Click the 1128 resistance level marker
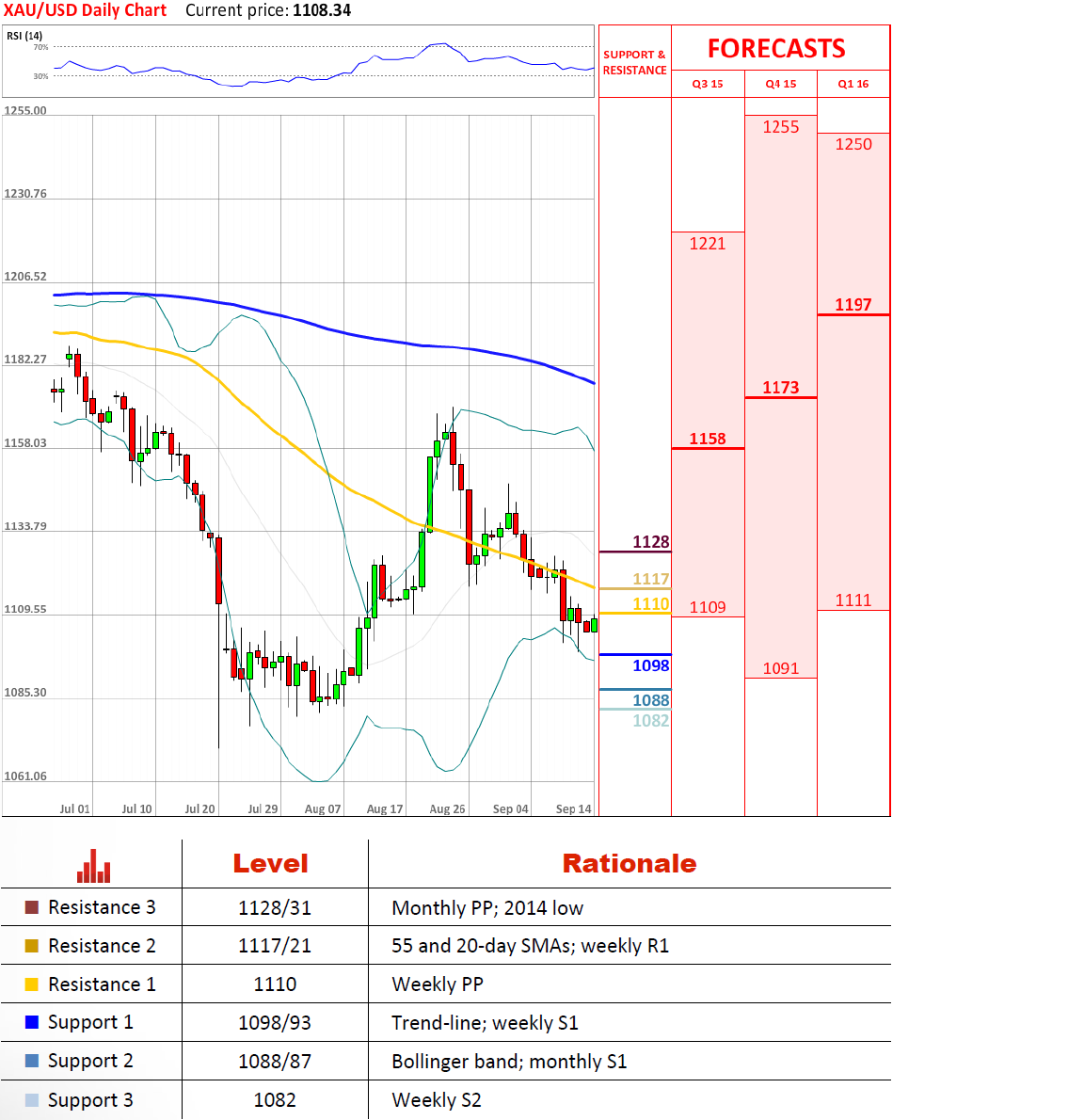The height and width of the screenshot is (1120, 1084). 650,541
